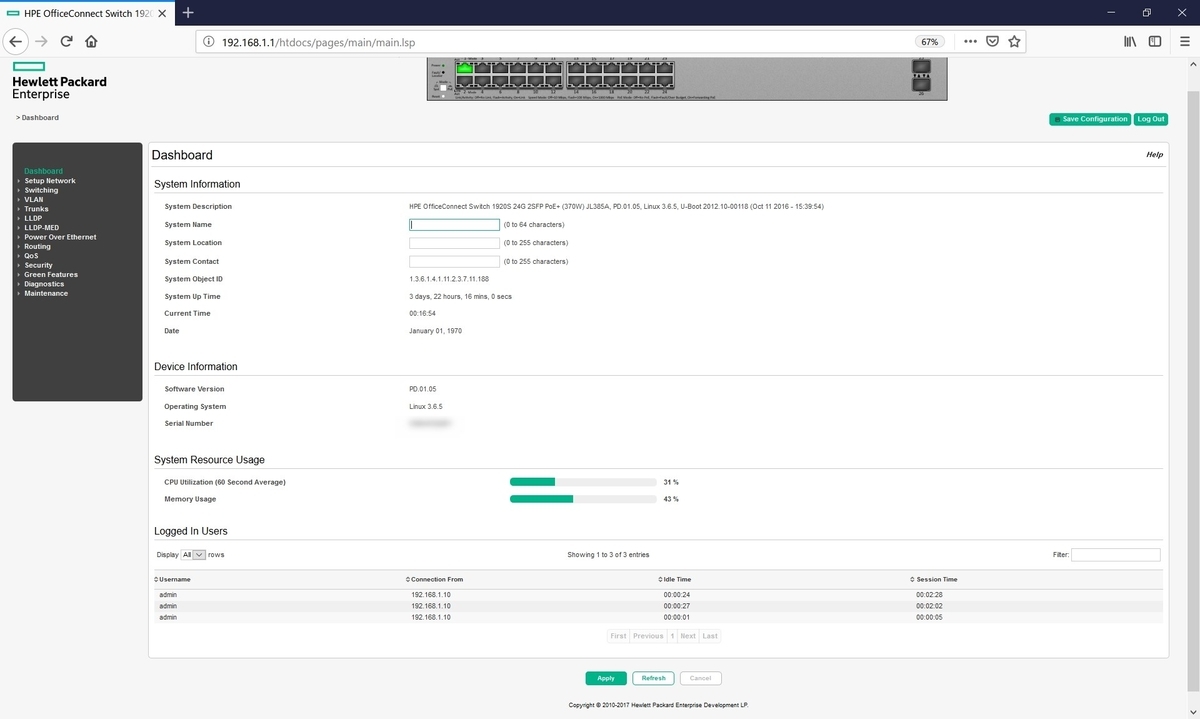Open a new browser tab
Viewport: 1200px width, 719px height.
[187, 12]
